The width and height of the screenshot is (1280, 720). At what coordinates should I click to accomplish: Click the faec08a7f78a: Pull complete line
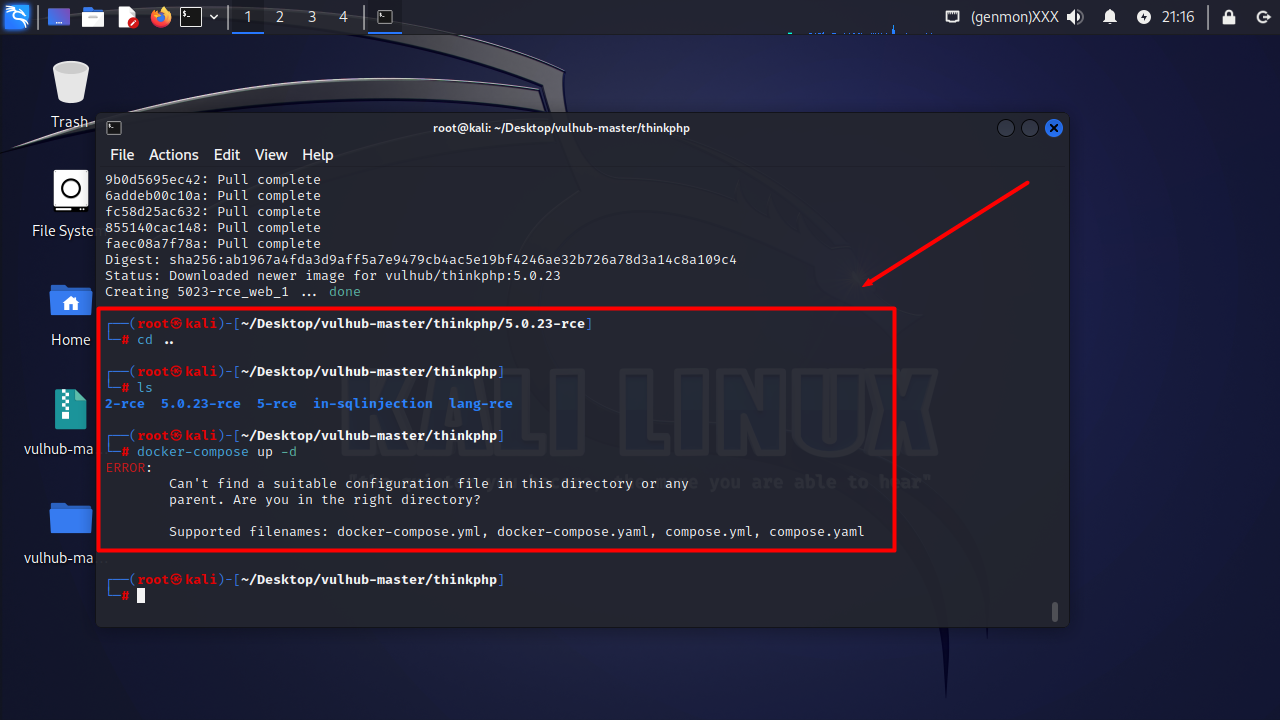click(x=213, y=243)
